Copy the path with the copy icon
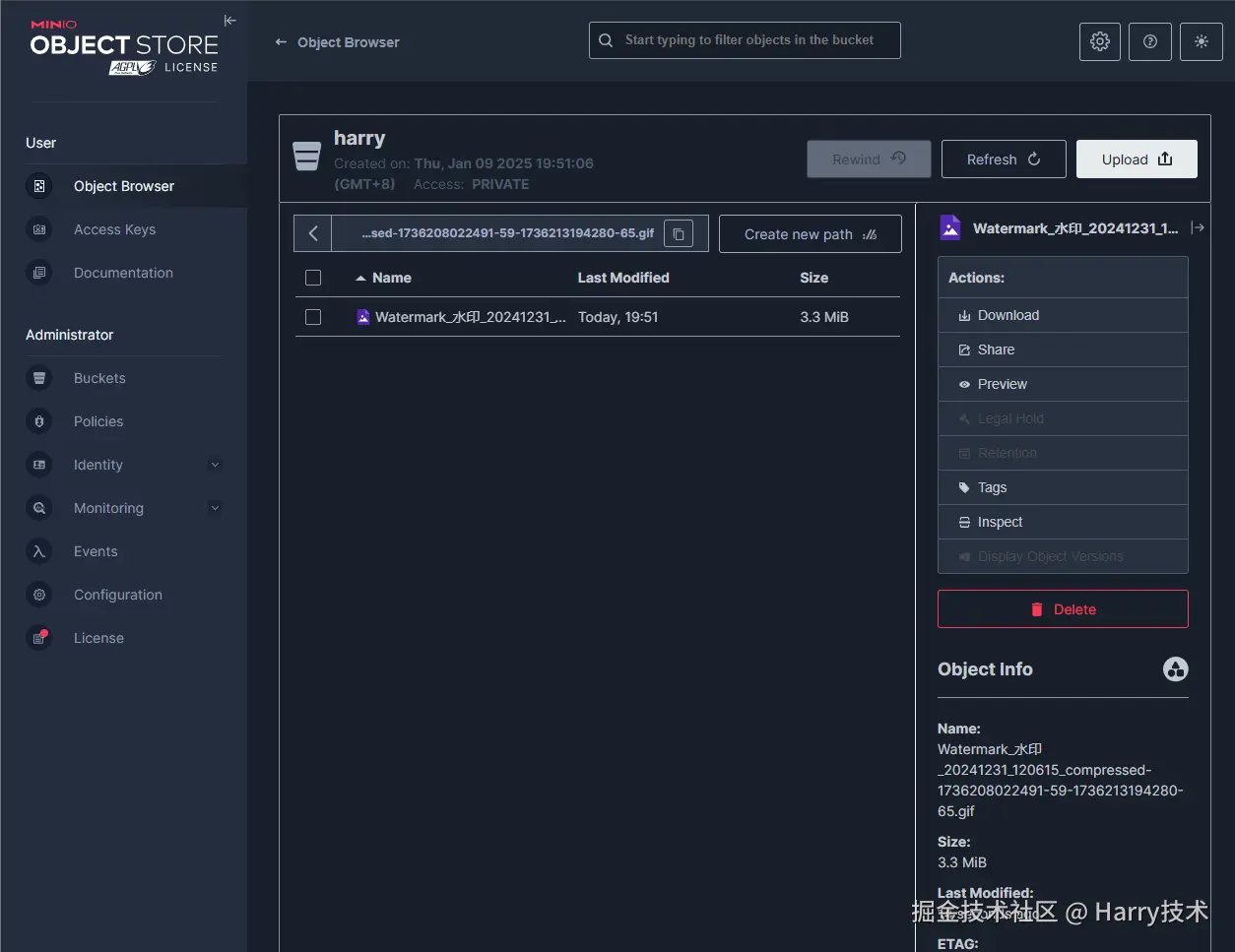Screen dimensions: 1235x952 pyautogui.click(x=679, y=234)
